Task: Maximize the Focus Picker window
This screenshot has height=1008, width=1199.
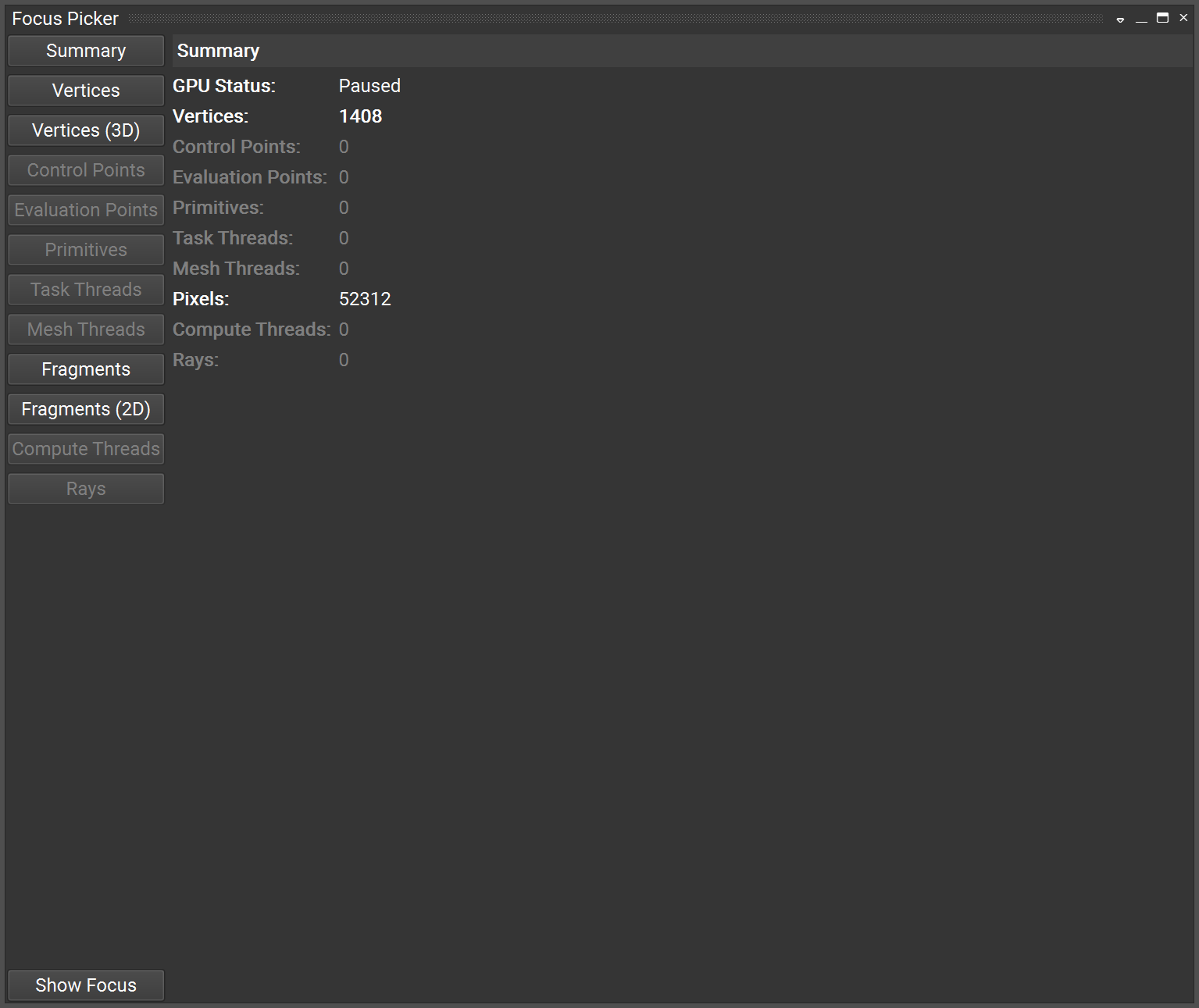Action: point(1162,17)
